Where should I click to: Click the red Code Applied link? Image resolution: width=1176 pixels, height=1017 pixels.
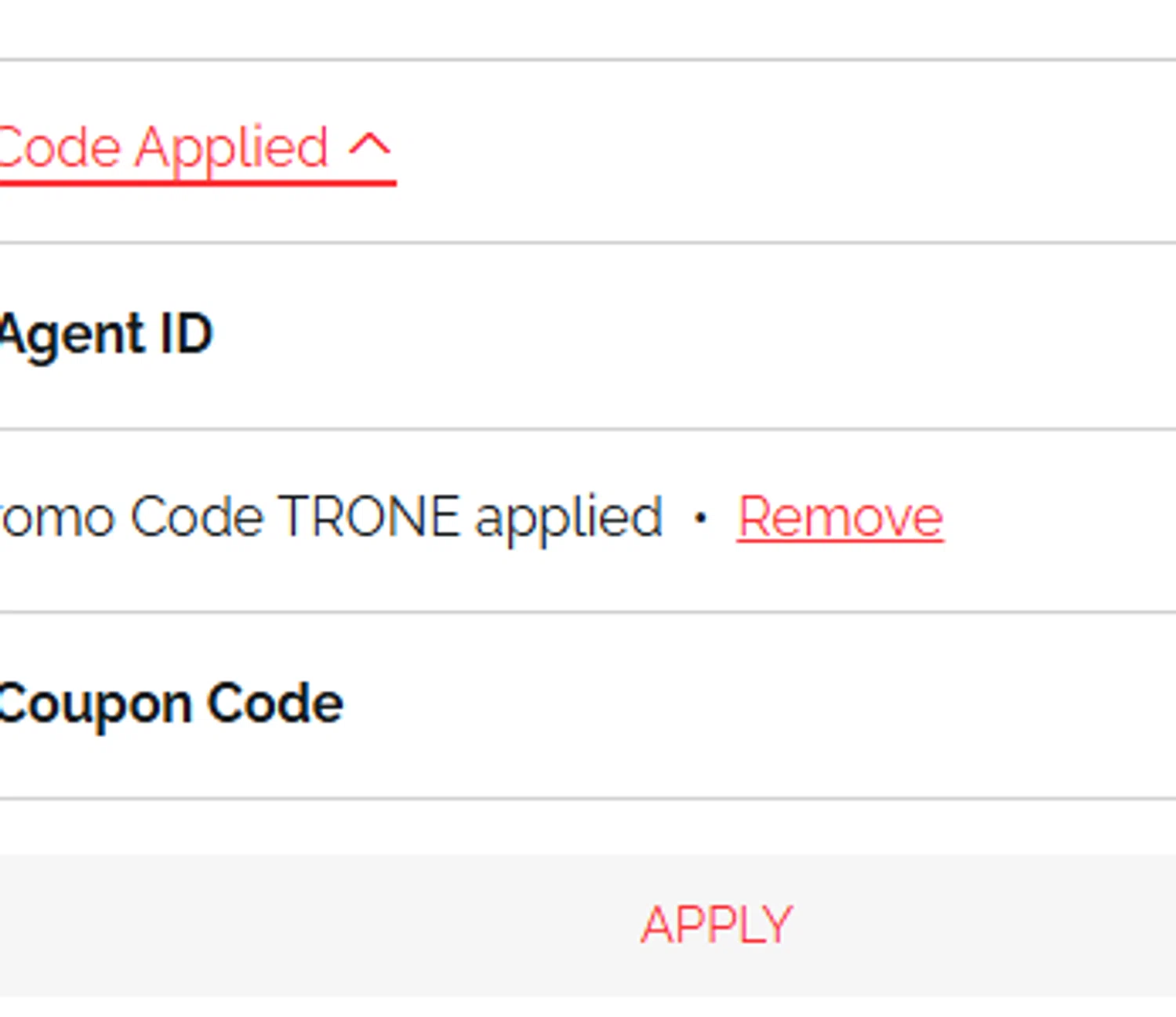coord(163,147)
